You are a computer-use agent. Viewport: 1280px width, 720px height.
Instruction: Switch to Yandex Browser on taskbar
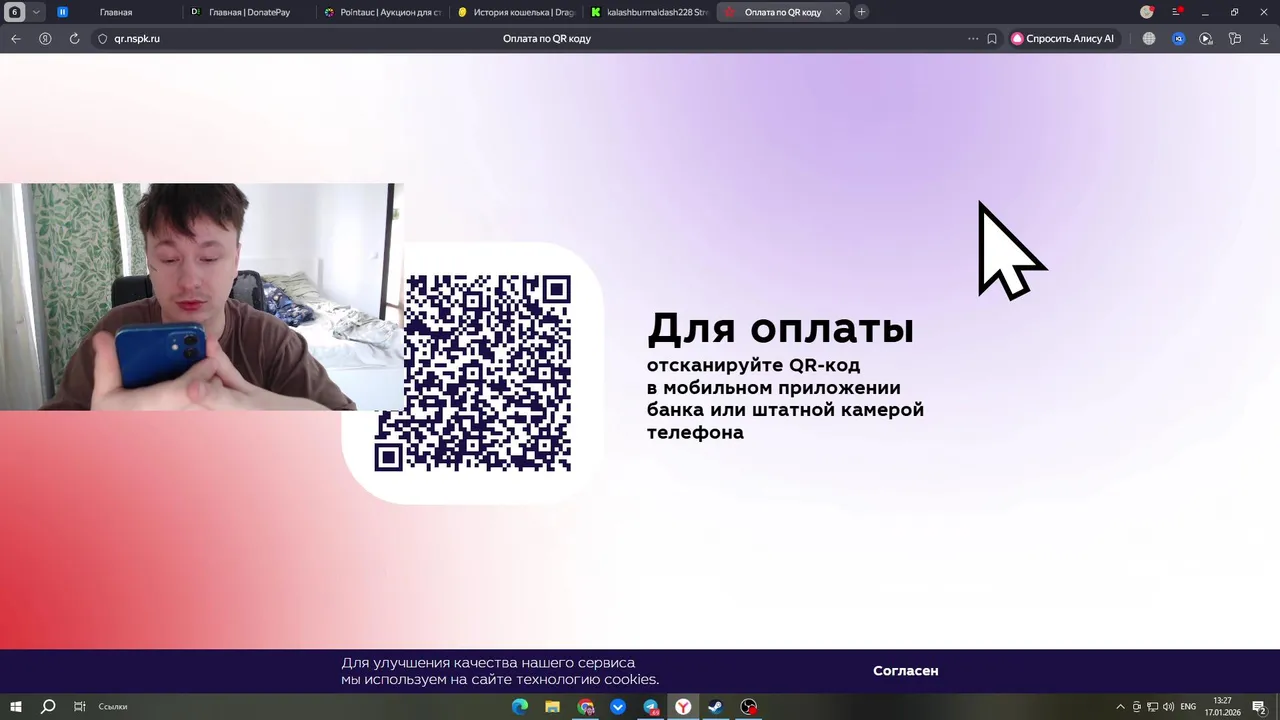(683, 707)
